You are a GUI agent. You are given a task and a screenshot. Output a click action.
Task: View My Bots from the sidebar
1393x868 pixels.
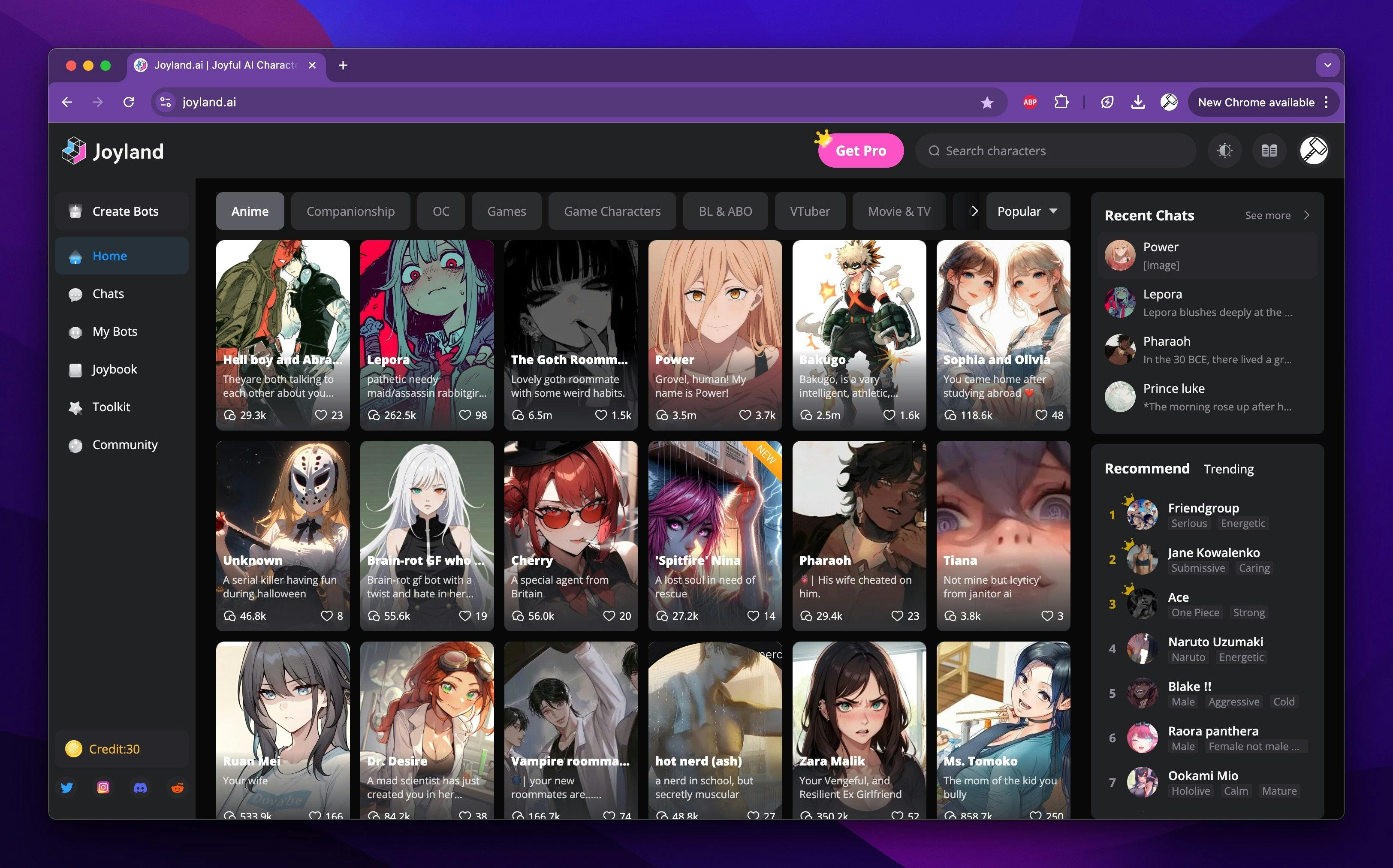click(114, 331)
